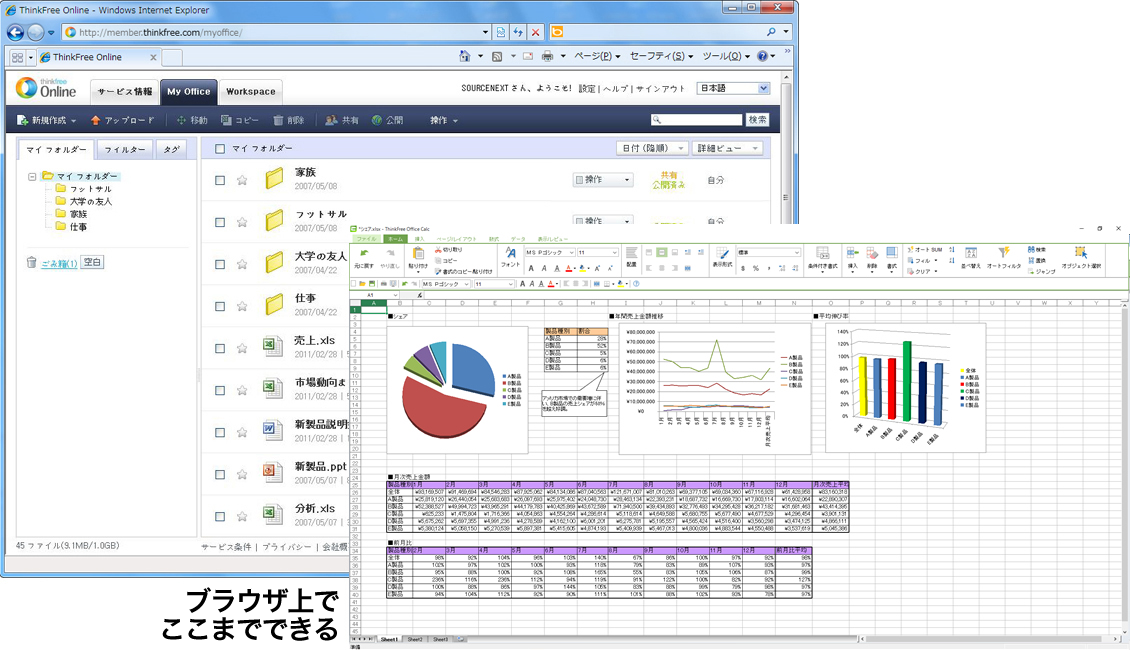The image size is (1130, 650).
Task: Click the font color red A swatch in ribbon
Action: 568,268
